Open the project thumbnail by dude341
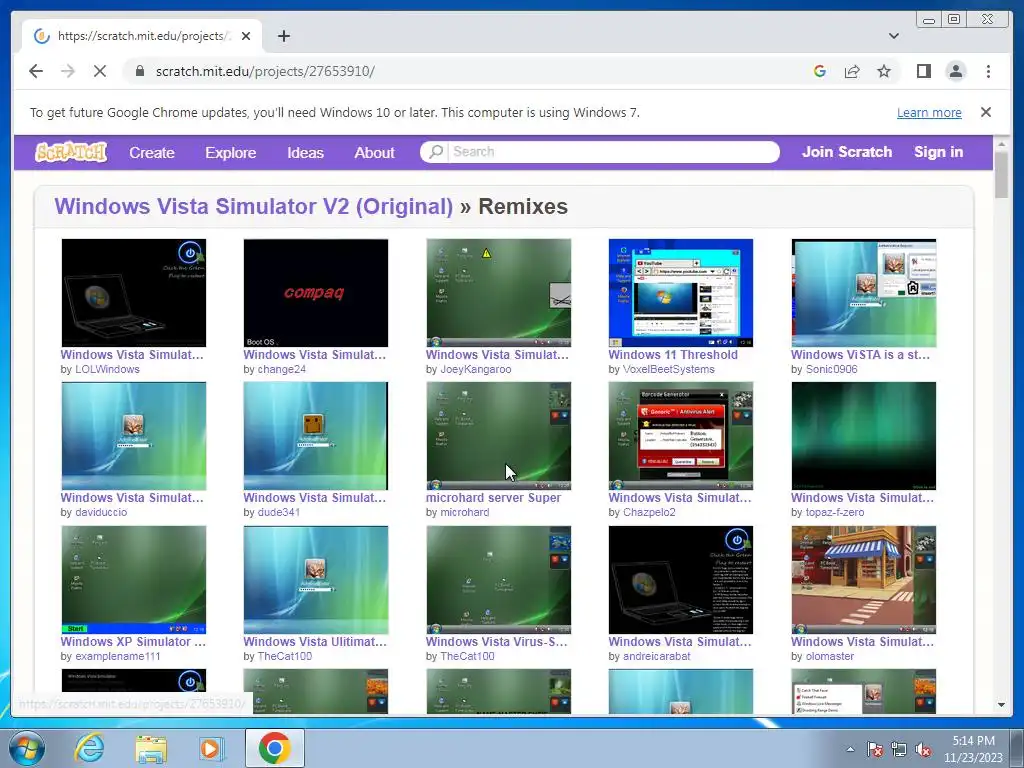 (315, 436)
